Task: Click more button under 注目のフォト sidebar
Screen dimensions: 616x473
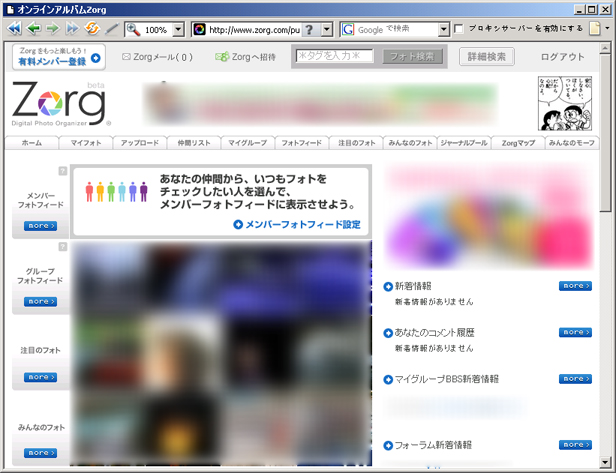Action: pyautogui.click(x=40, y=377)
